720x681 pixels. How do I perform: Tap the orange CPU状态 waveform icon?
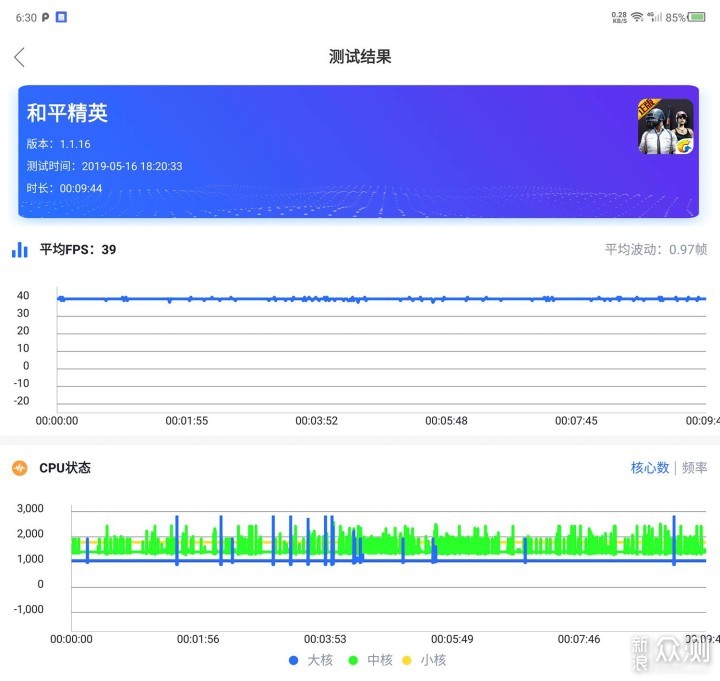tap(20, 468)
